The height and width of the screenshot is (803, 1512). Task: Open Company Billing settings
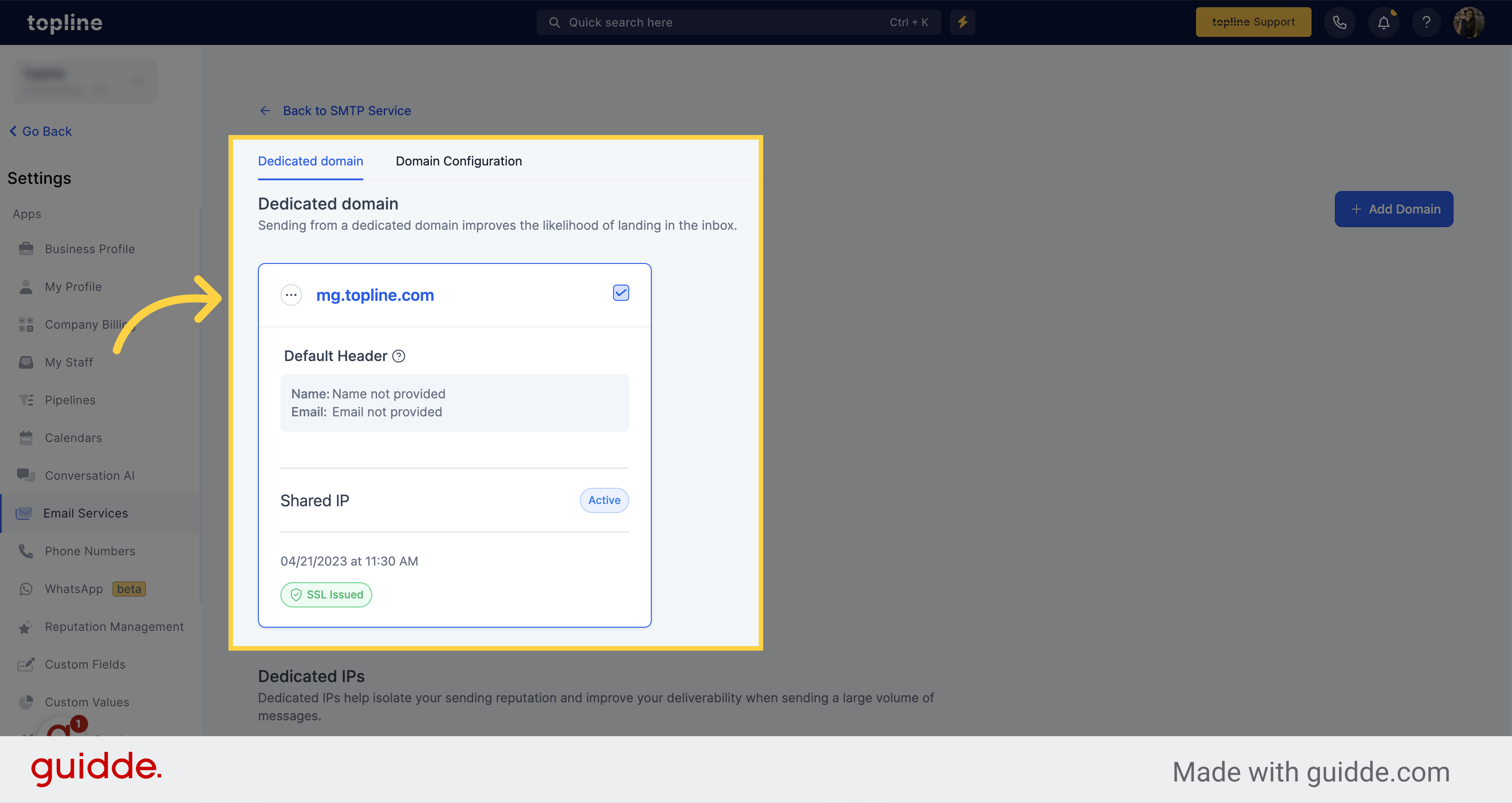90,325
